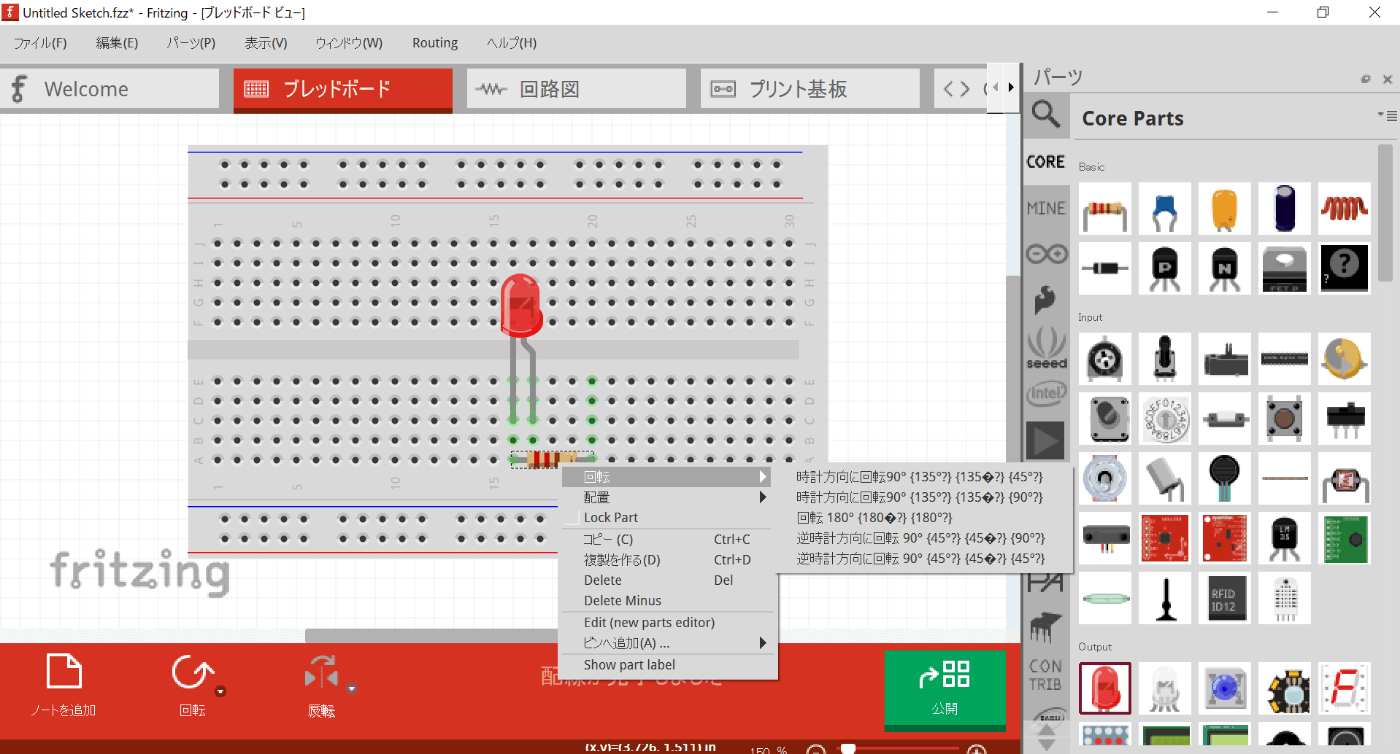Switch to the Welcome tab

tap(109, 89)
